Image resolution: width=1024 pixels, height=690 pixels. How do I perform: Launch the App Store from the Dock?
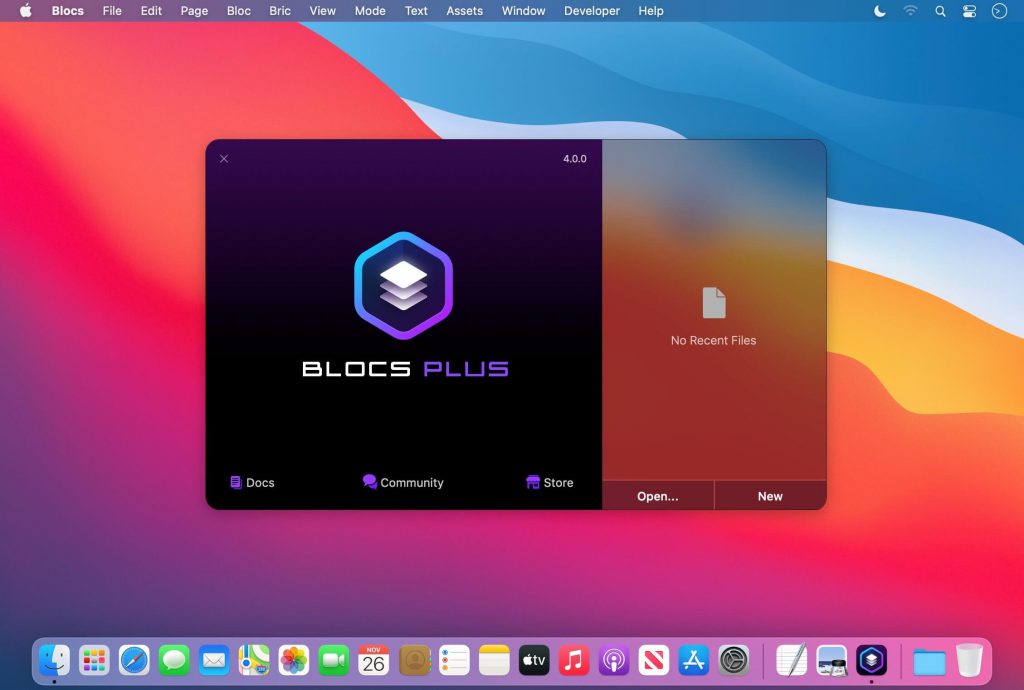click(693, 660)
